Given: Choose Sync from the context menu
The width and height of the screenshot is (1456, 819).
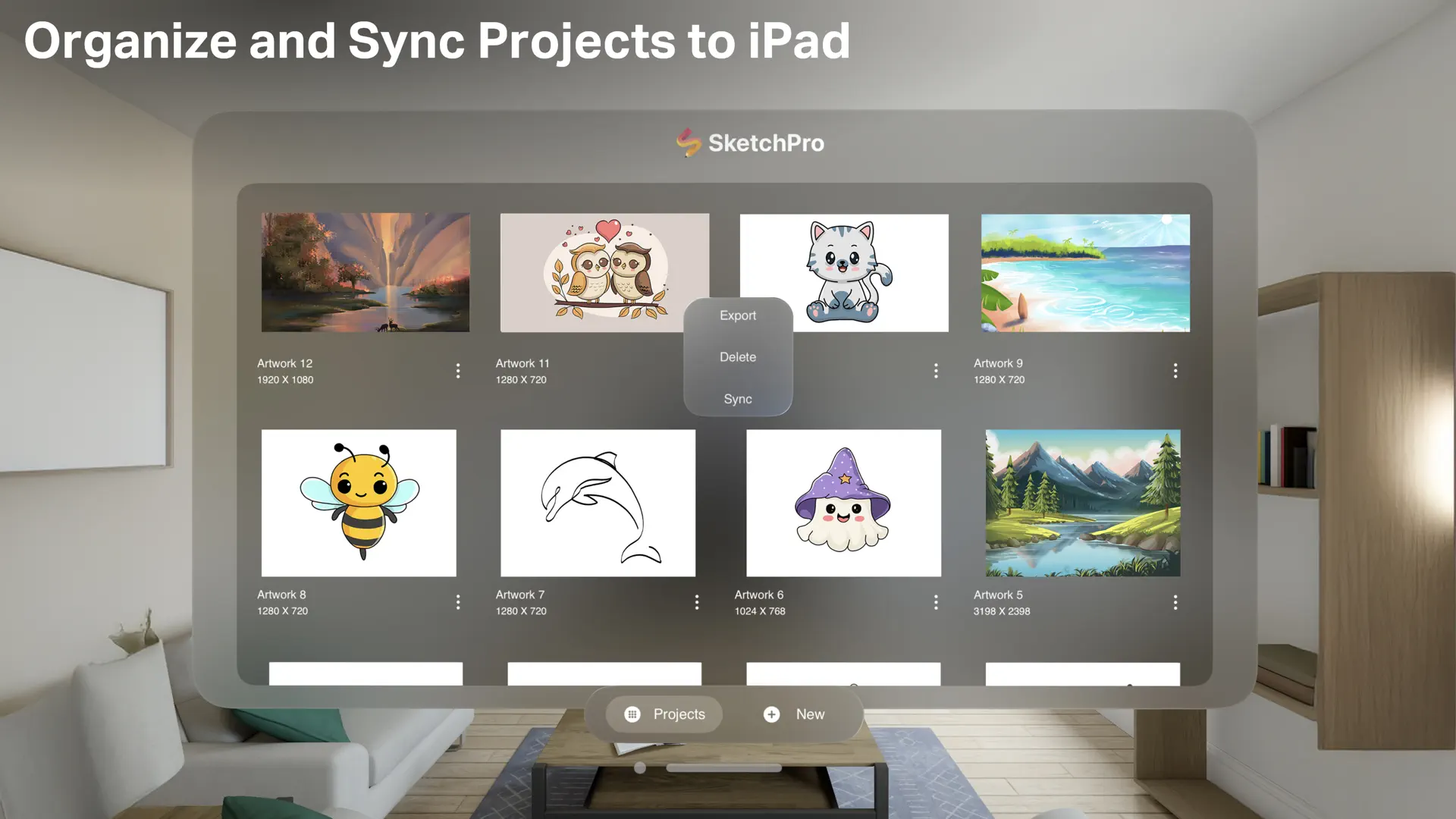Looking at the screenshot, I should pos(736,398).
